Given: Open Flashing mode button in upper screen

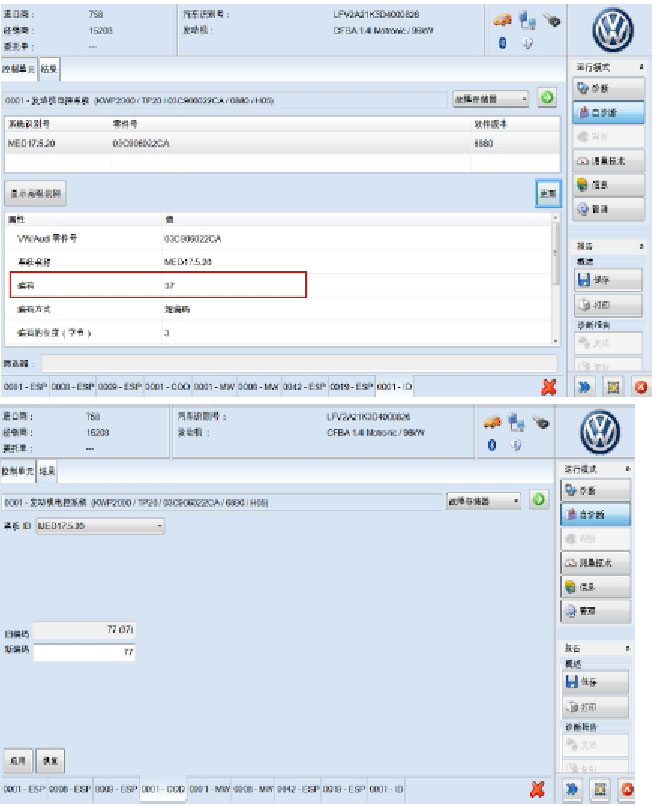Looking at the screenshot, I should (608, 136).
